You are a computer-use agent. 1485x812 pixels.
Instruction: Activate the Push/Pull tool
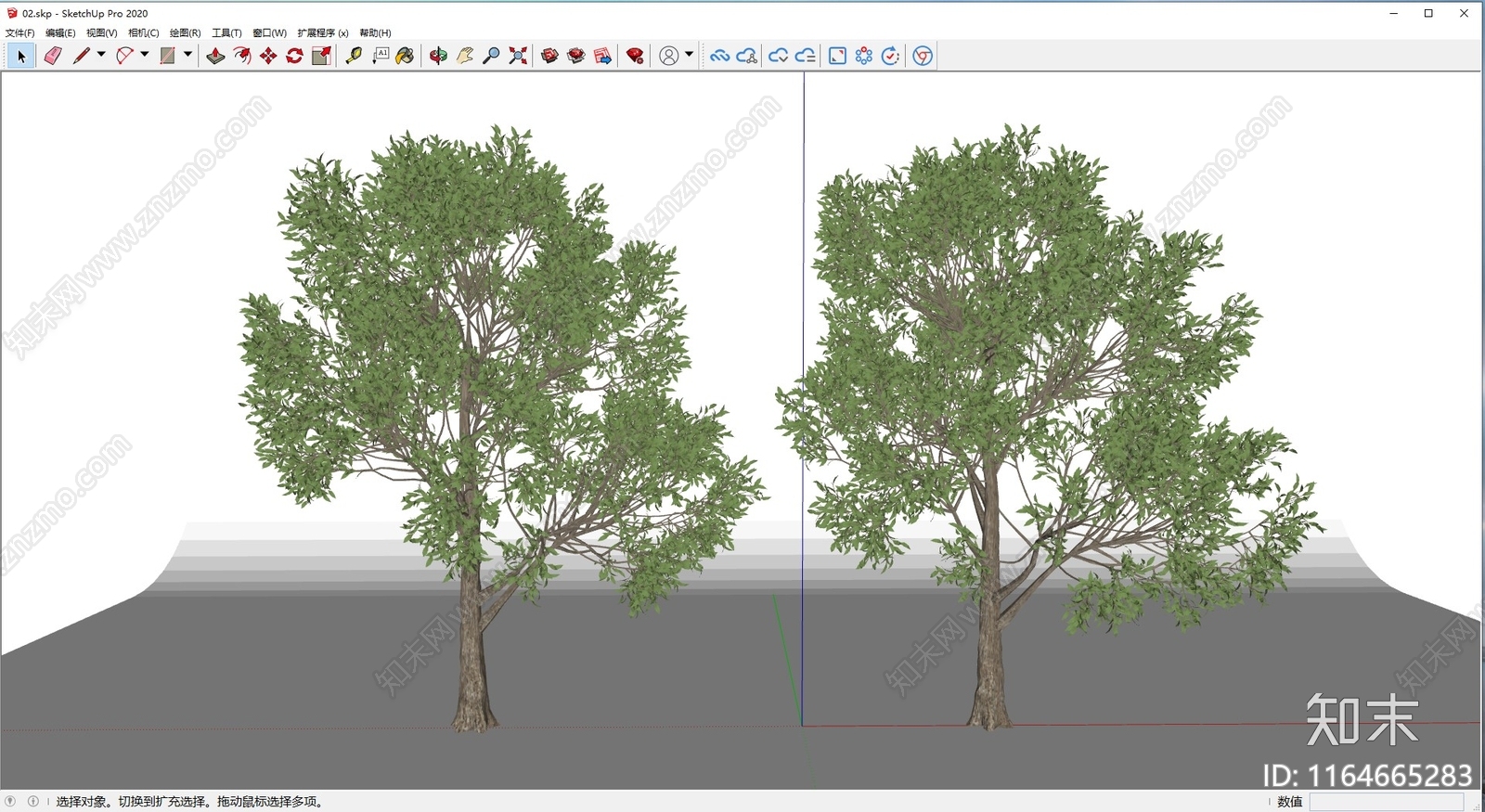pyautogui.click(x=215, y=57)
